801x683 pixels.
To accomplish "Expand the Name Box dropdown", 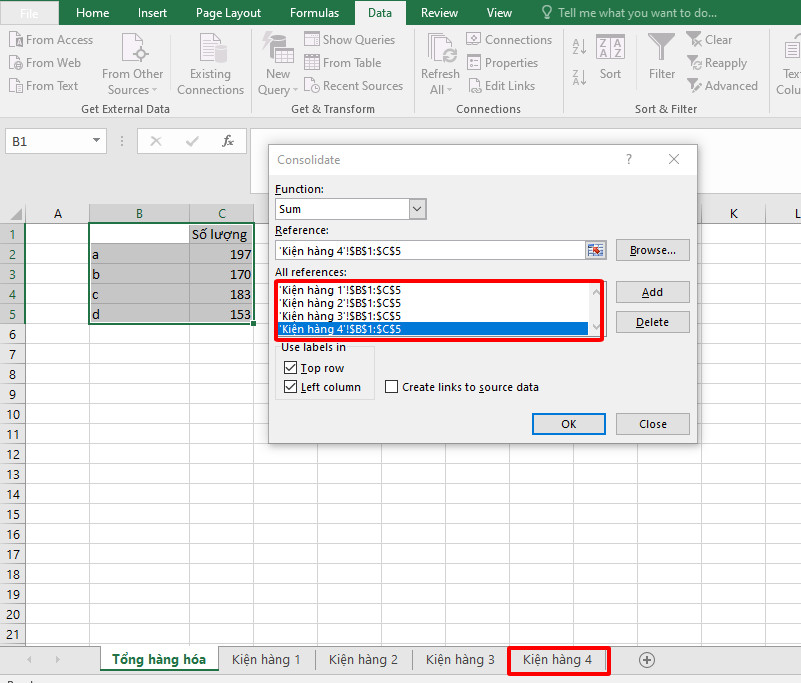I will coord(96,140).
